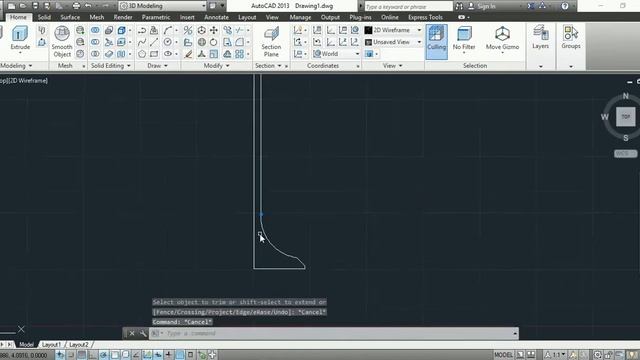Screen dimensions: 640x360
Task: Click the Sign In button
Action: click(482, 6)
